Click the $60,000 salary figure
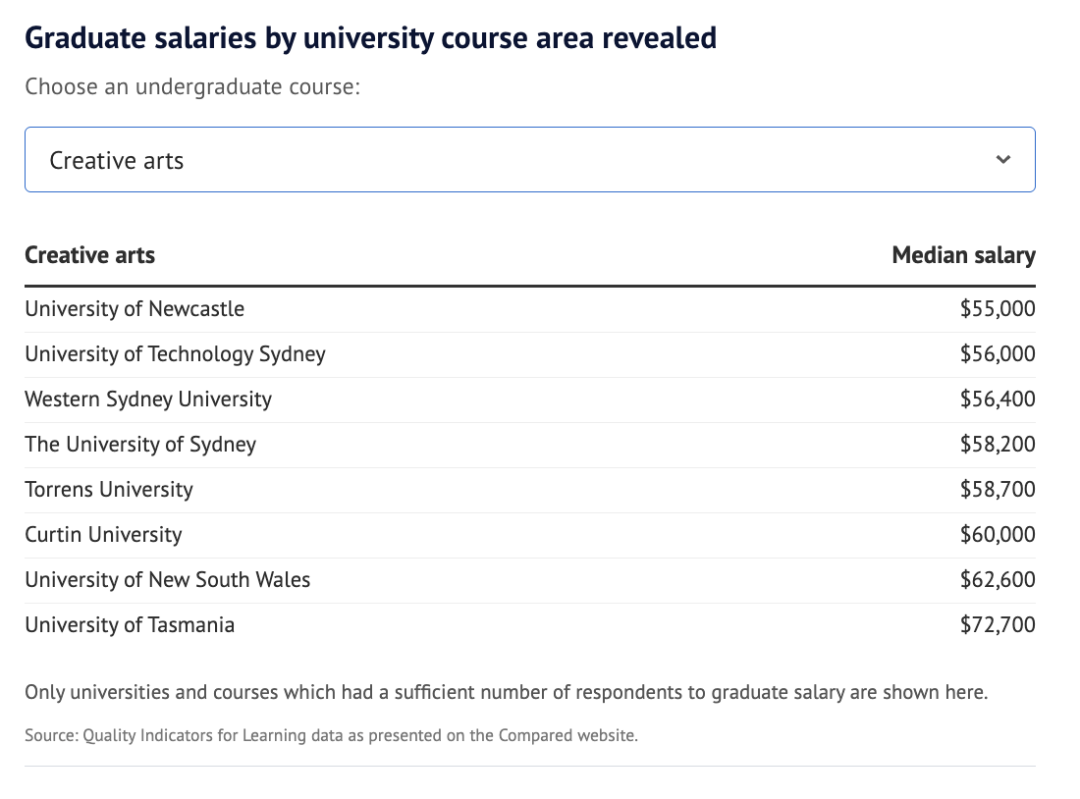This screenshot has width=1080, height=799. tap(997, 534)
